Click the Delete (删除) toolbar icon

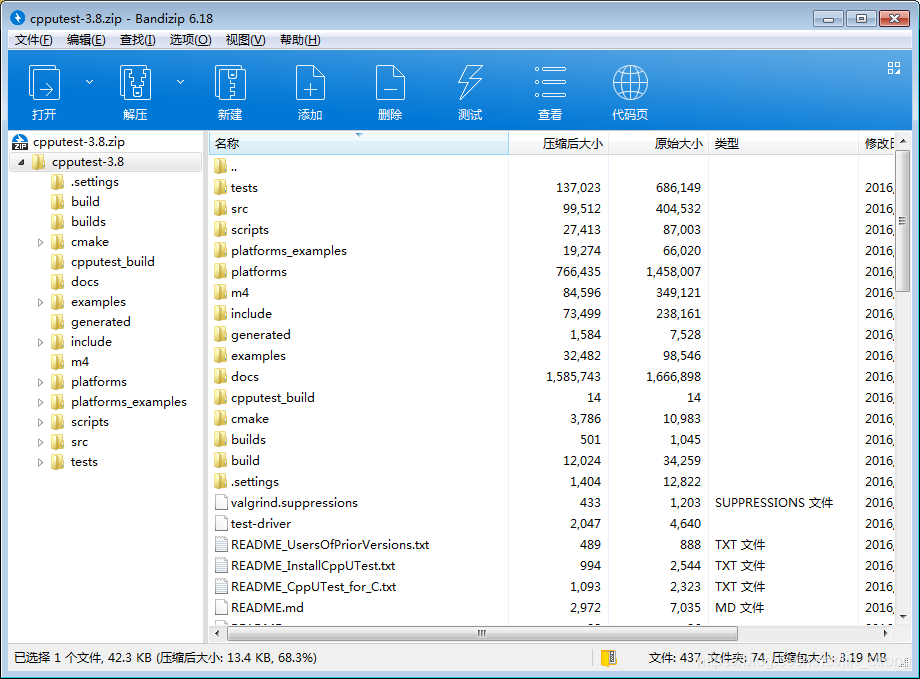[x=390, y=83]
